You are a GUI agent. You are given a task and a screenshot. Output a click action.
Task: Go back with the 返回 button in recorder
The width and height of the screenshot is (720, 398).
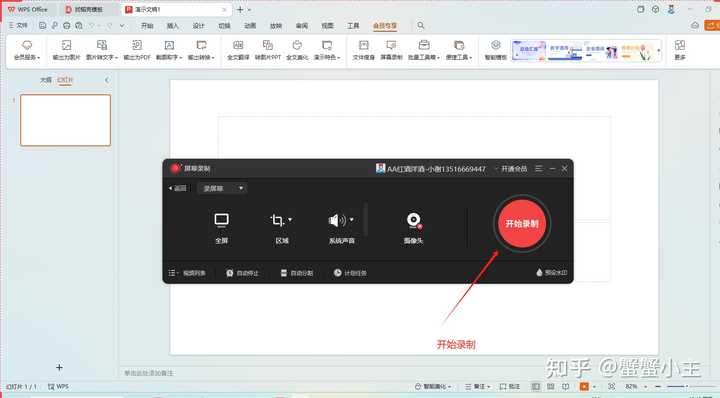point(178,188)
